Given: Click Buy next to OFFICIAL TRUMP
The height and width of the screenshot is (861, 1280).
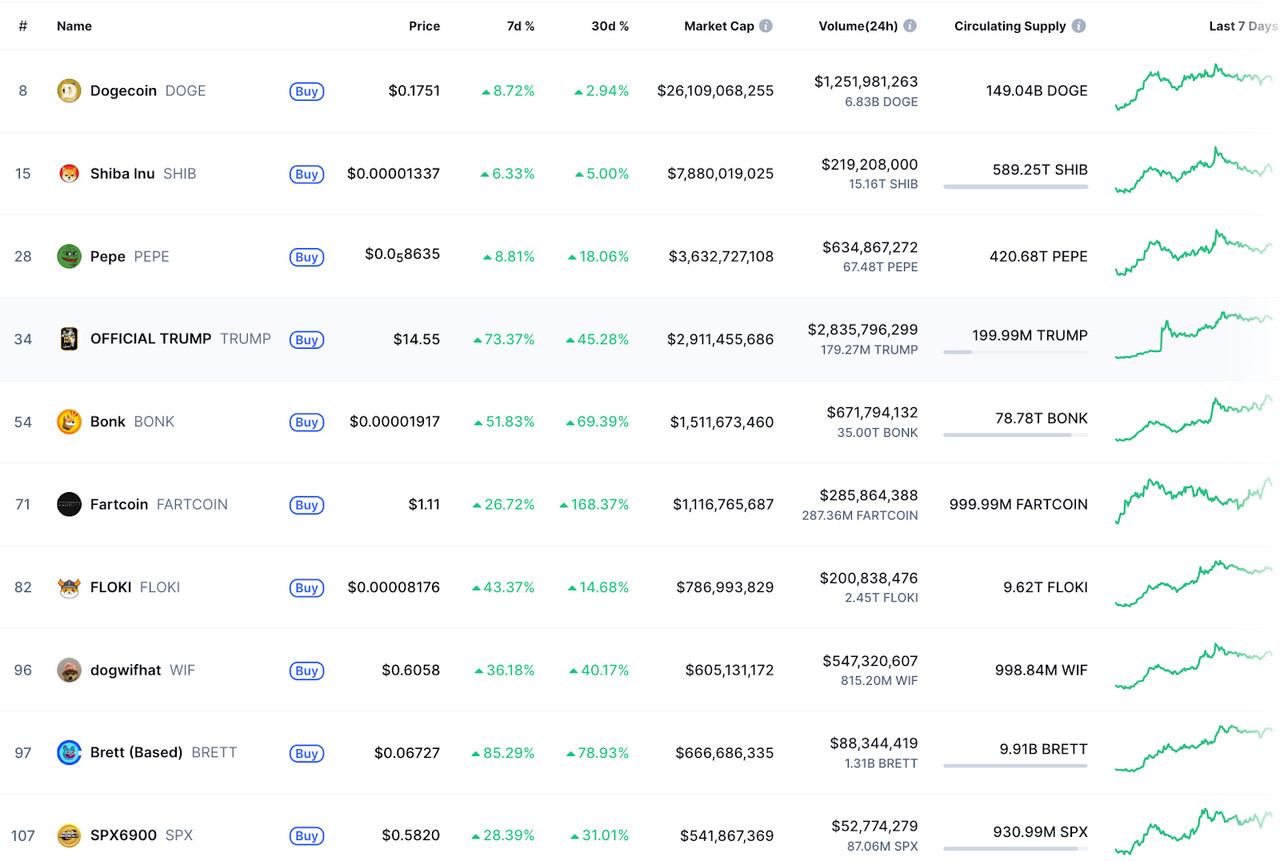Looking at the screenshot, I should point(306,339).
